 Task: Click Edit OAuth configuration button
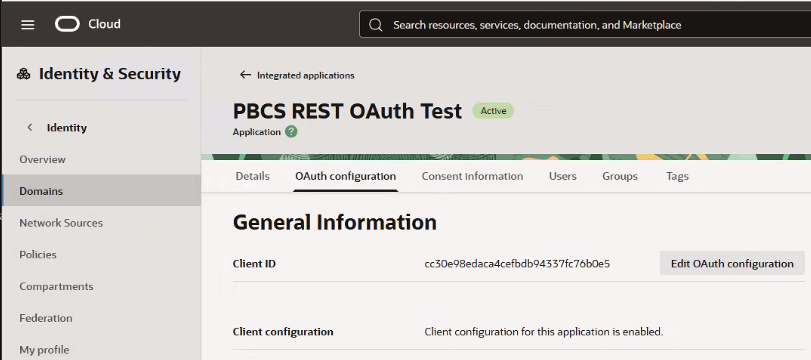tap(732, 264)
